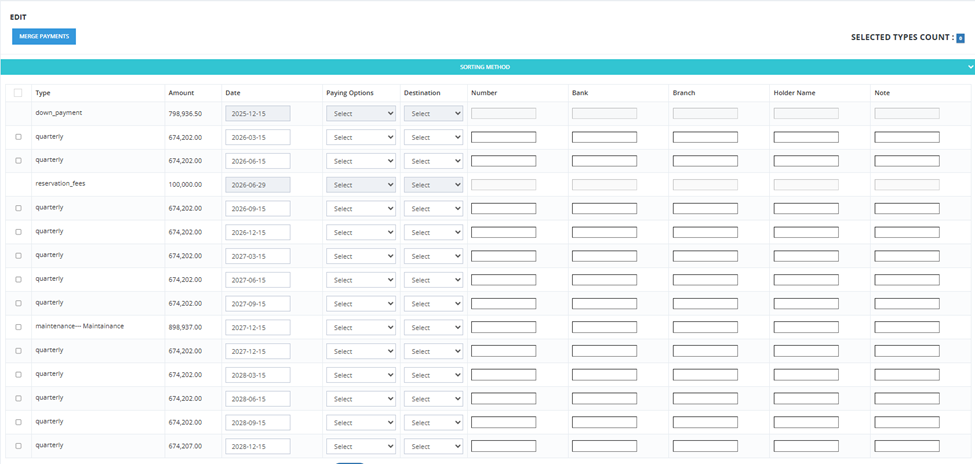
Task: Click the Bank field for 2027-03-15 row
Action: [604, 256]
